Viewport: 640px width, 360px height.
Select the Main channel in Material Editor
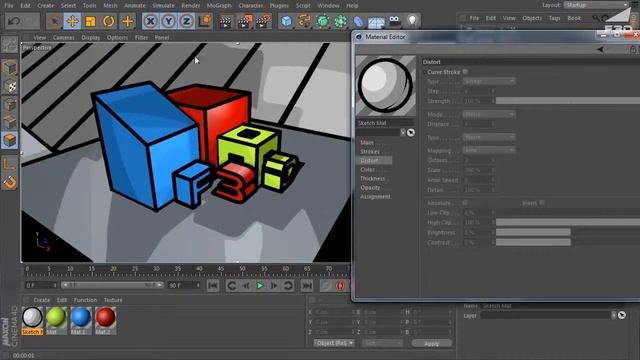[367, 142]
